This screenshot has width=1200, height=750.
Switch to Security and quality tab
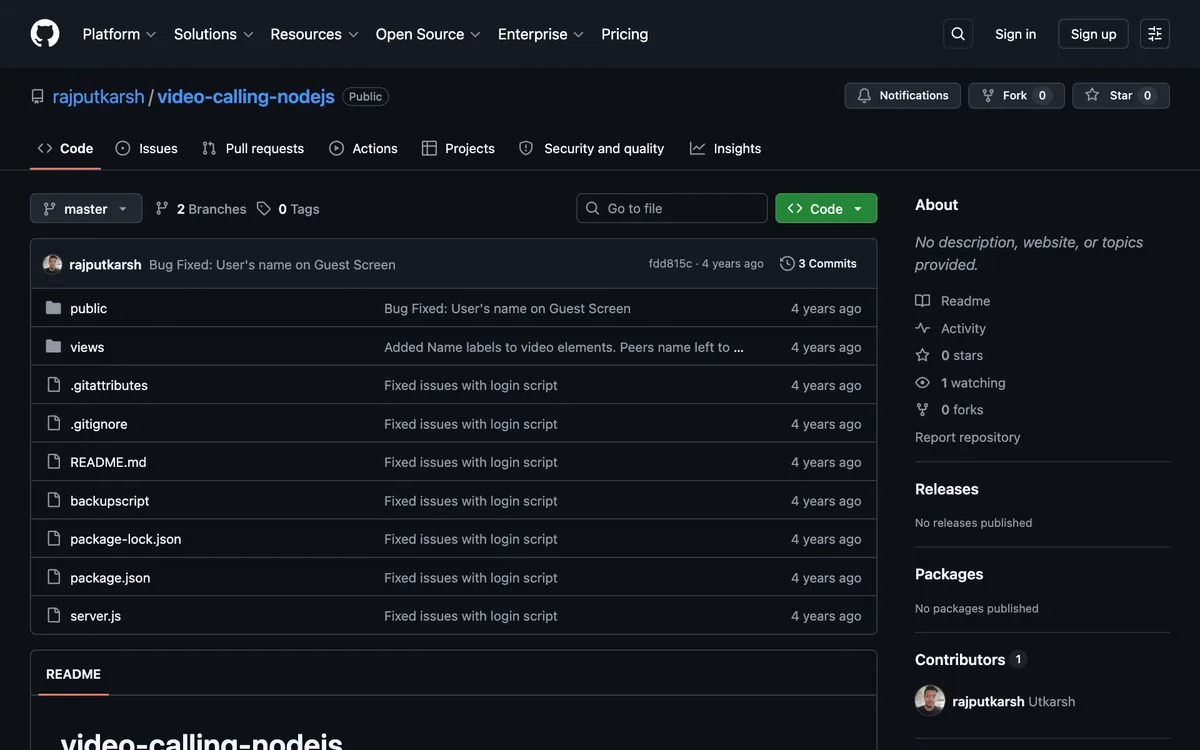(x=591, y=148)
